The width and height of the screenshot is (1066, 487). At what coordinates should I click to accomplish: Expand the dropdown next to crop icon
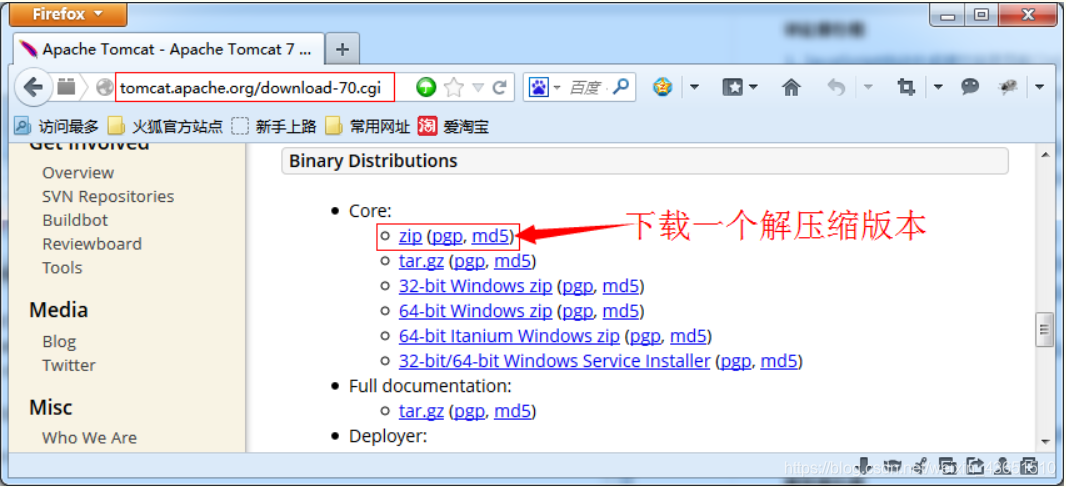coord(938,86)
